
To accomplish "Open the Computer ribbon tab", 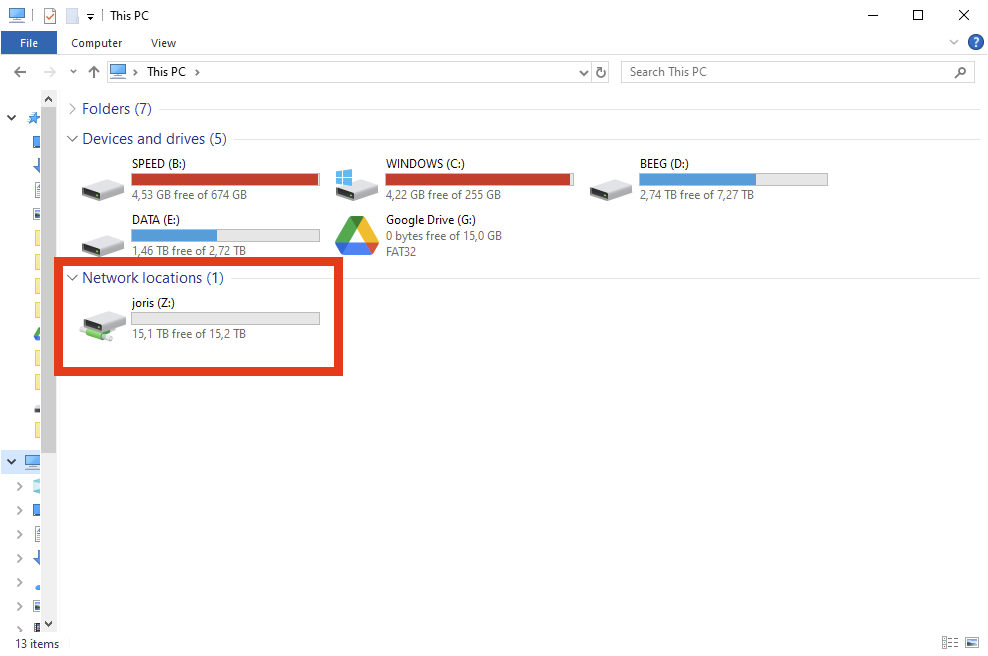I will 97,43.
